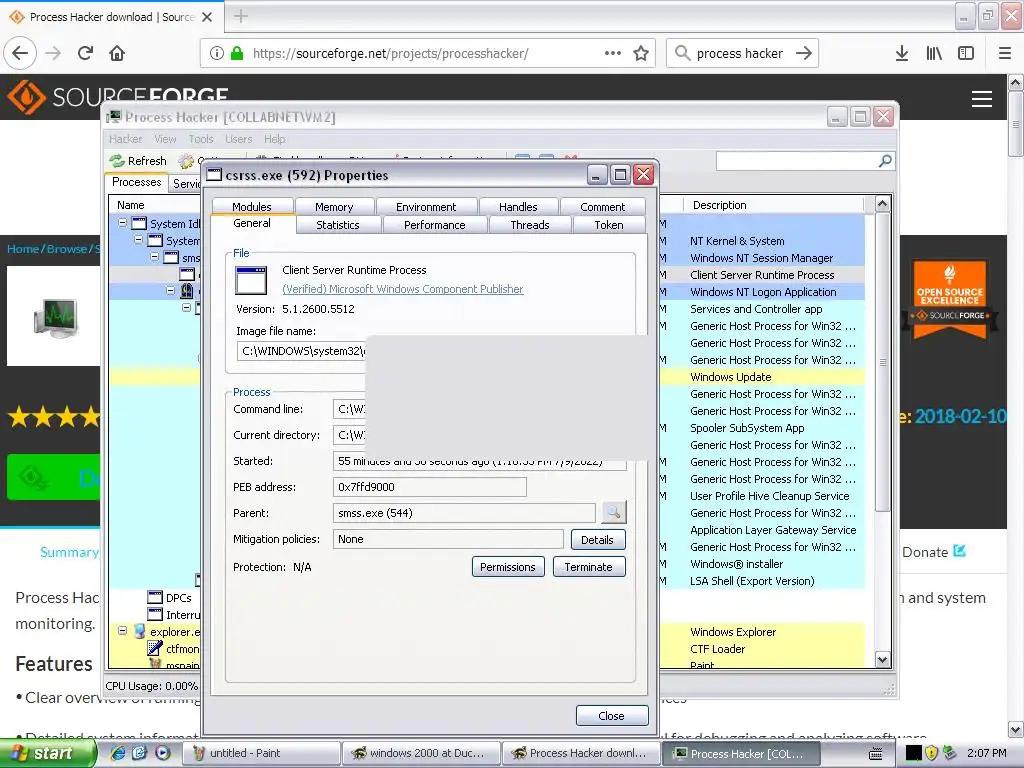Launch Internet Explorer from quick launch
The image size is (1024, 768).
point(118,753)
